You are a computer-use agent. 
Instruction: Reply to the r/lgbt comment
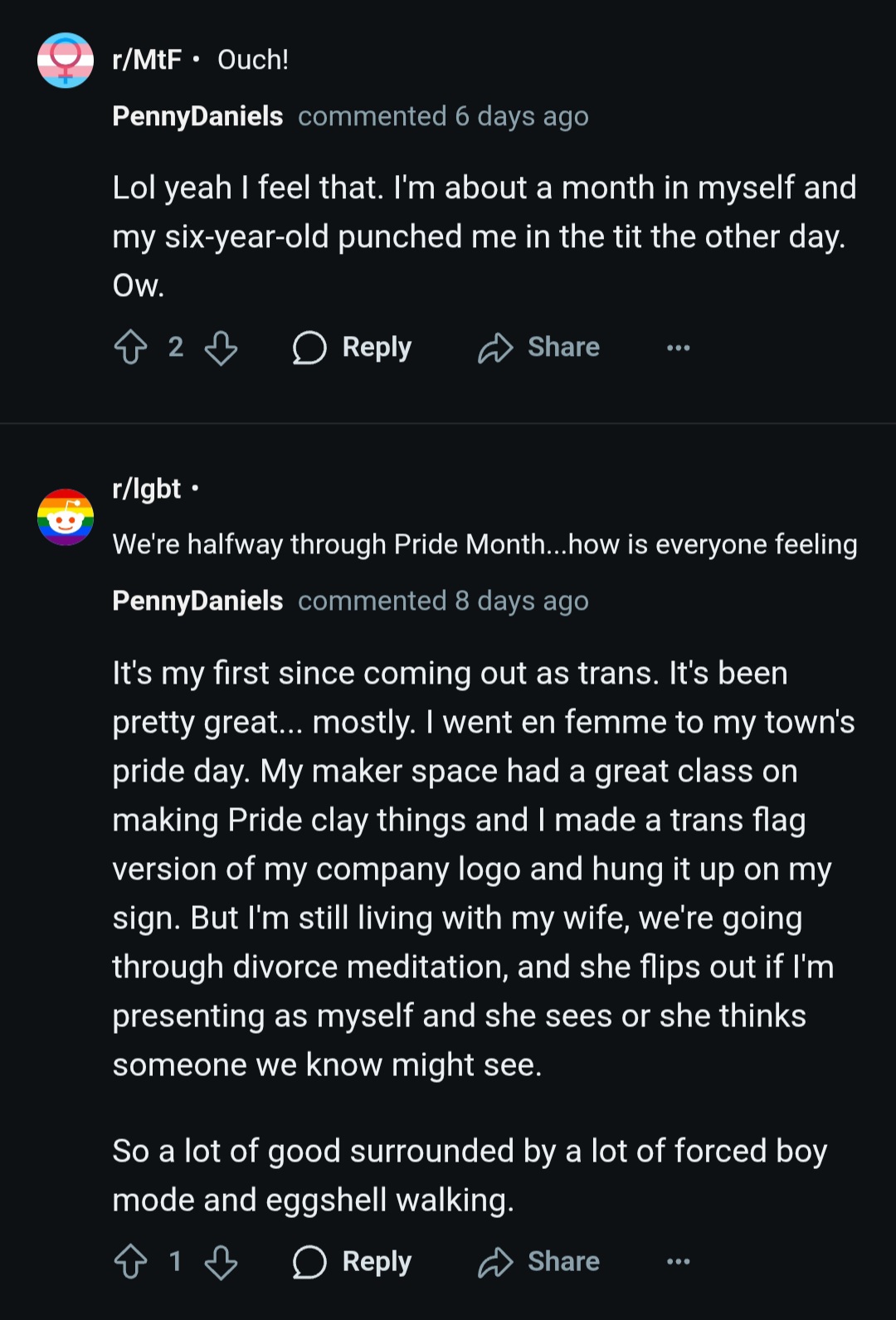coord(352,1262)
